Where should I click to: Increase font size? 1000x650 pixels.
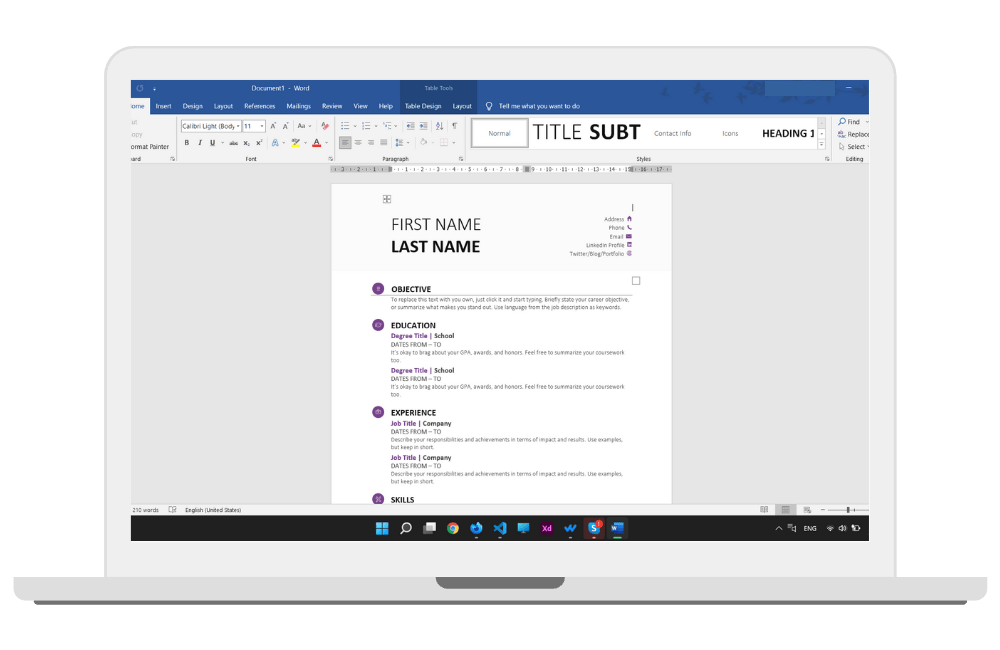point(273,126)
